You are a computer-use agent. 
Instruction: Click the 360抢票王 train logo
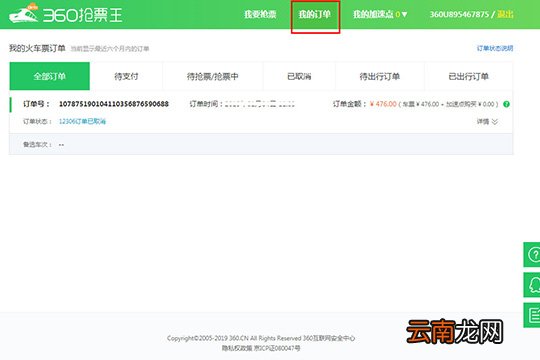pyautogui.click(x=65, y=14)
